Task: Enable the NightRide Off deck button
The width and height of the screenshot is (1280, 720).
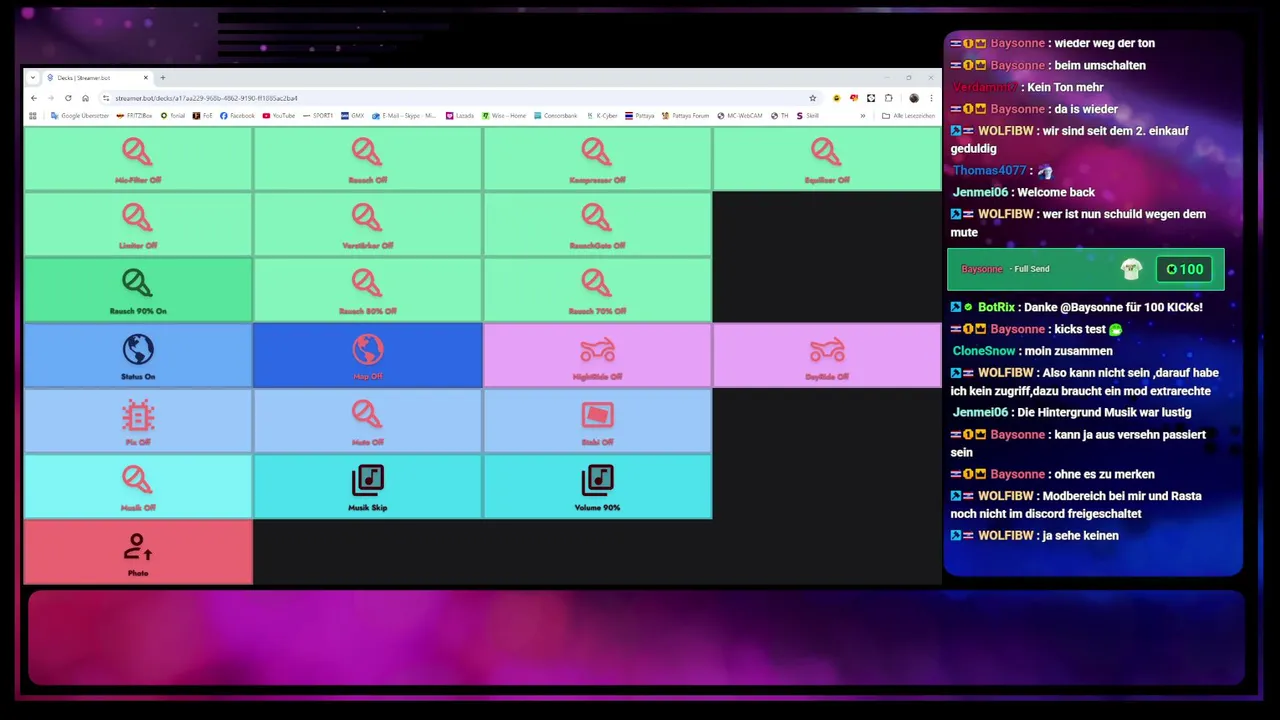Action: pyautogui.click(x=597, y=355)
